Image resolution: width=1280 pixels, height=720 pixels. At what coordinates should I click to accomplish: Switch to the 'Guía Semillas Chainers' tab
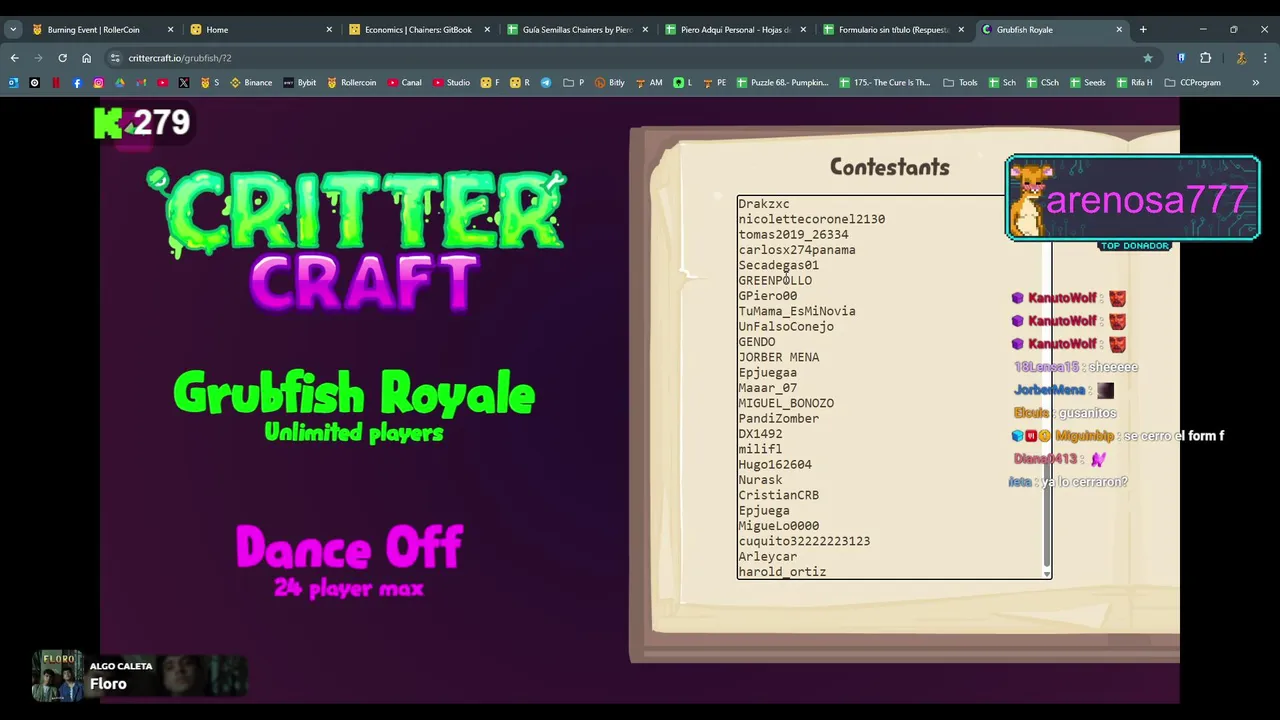(x=577, y=29)
